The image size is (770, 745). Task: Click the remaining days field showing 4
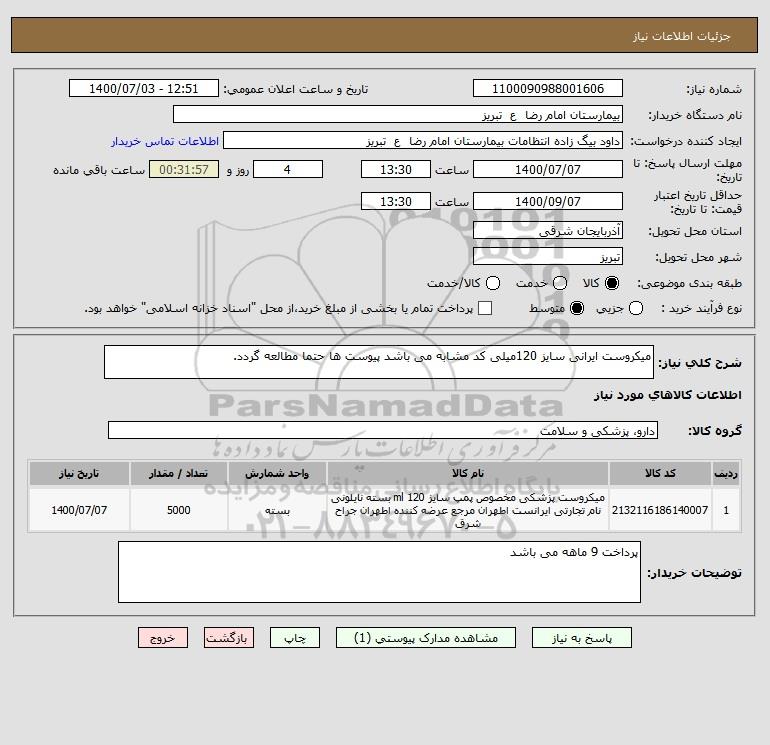[x=288, y=169]
